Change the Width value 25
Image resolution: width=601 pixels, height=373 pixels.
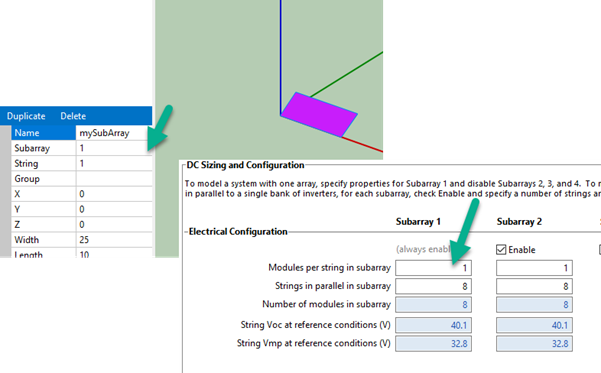coord(114,240)
